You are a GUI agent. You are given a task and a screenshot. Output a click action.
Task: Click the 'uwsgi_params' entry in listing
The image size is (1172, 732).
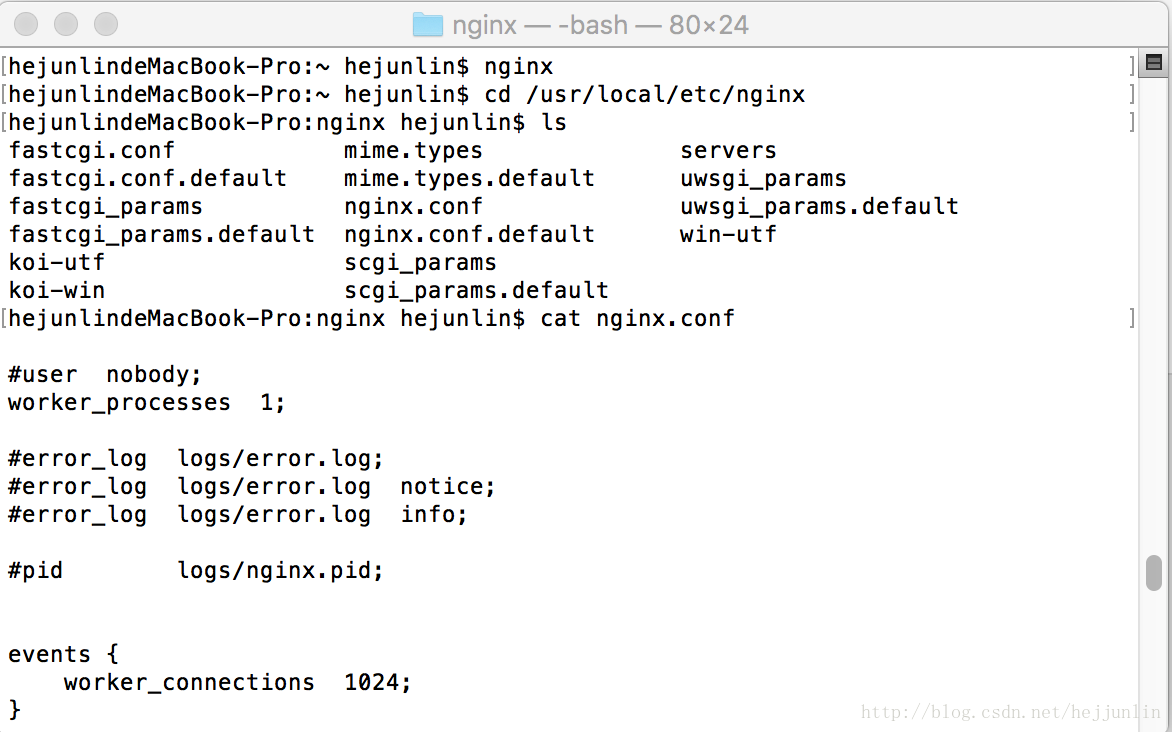763,179
